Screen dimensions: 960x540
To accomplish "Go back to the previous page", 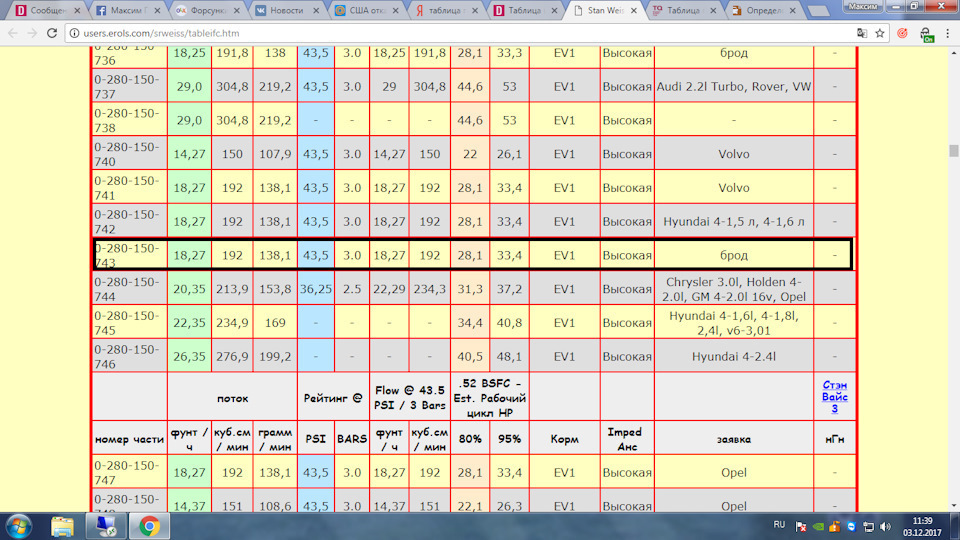I will [x=13, y=33].
